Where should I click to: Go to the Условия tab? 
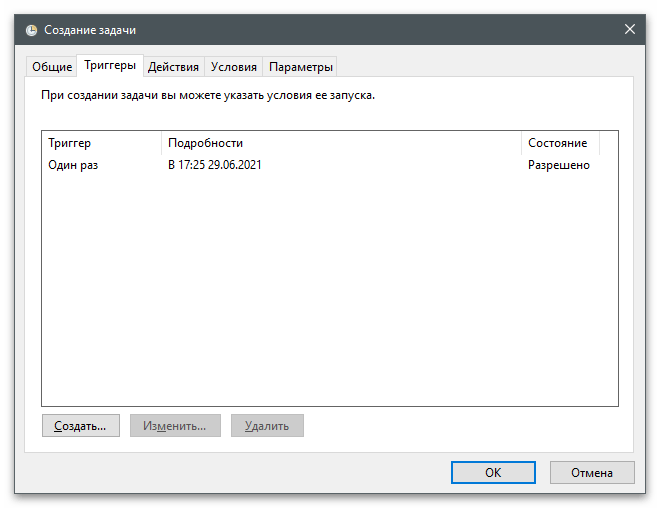[x=234, y=67]
